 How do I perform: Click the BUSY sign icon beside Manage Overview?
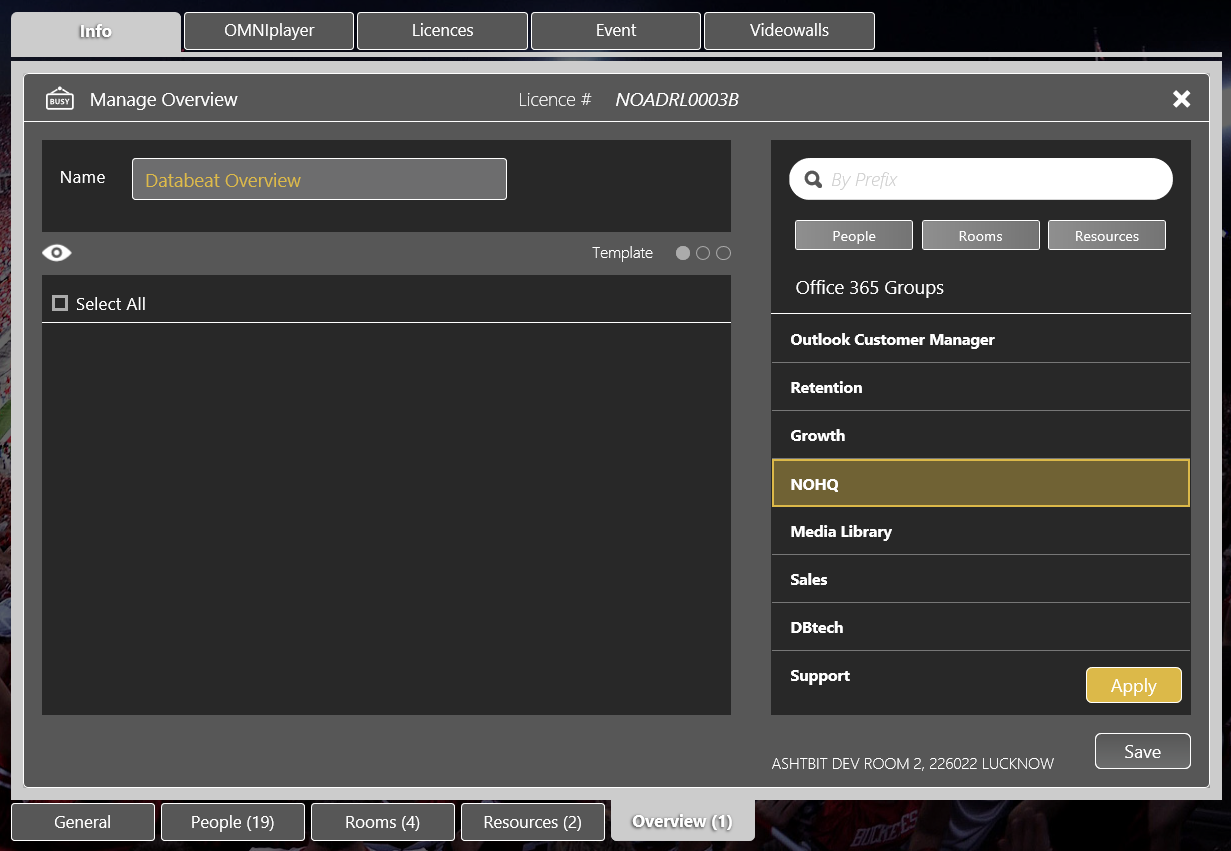click(60, 99)
